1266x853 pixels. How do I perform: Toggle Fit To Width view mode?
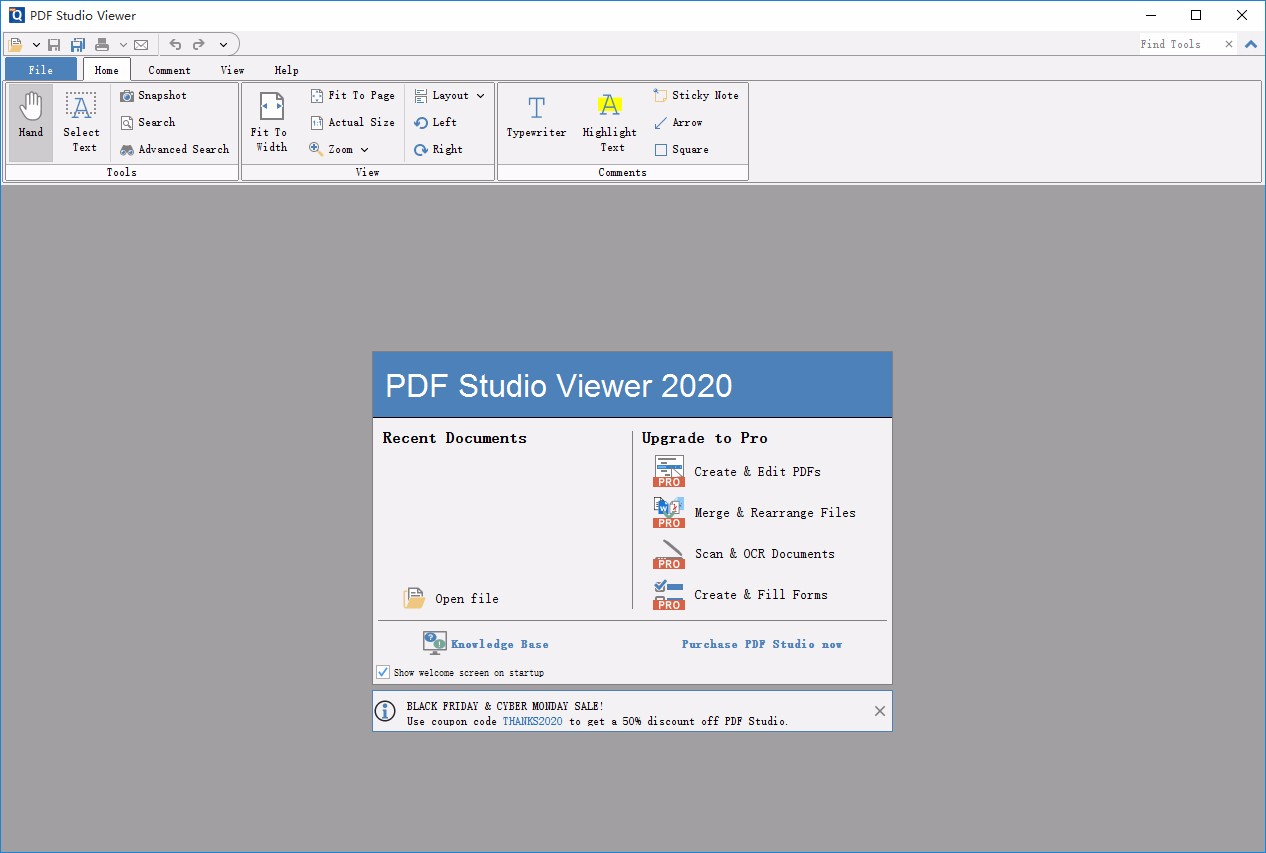point(269,120)
